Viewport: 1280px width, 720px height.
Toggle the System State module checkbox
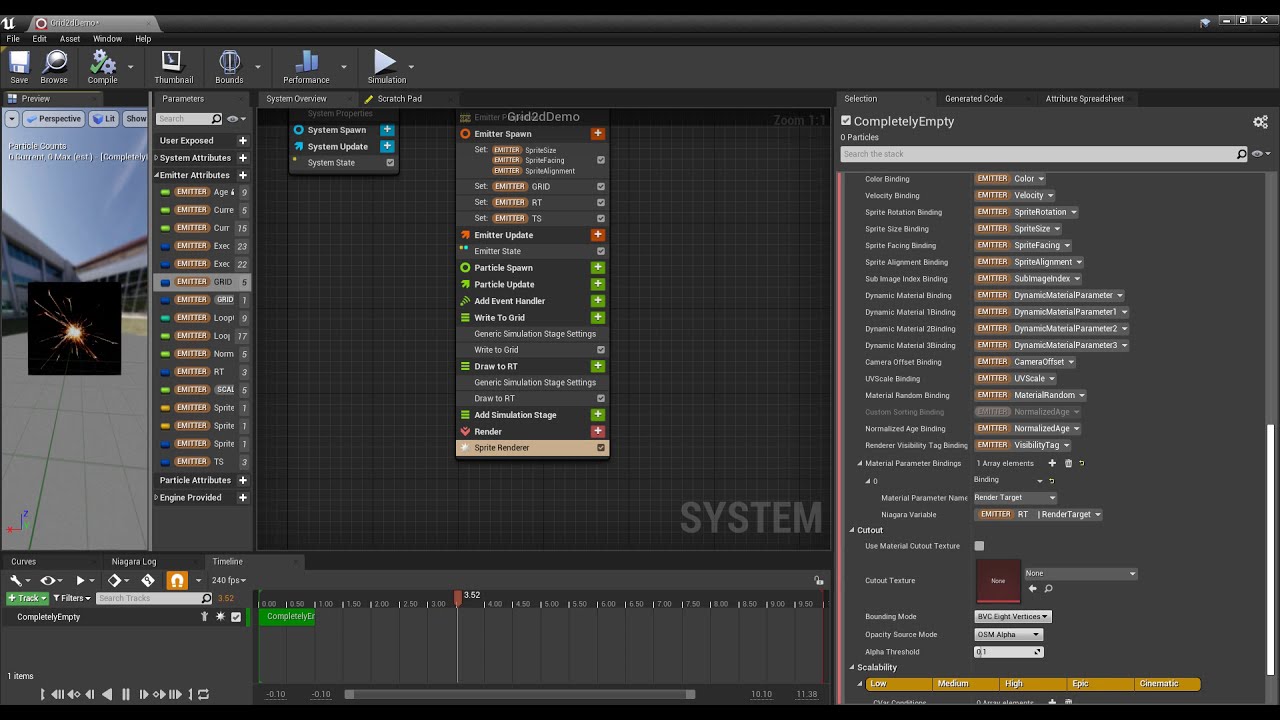click(x=390, y=162)
